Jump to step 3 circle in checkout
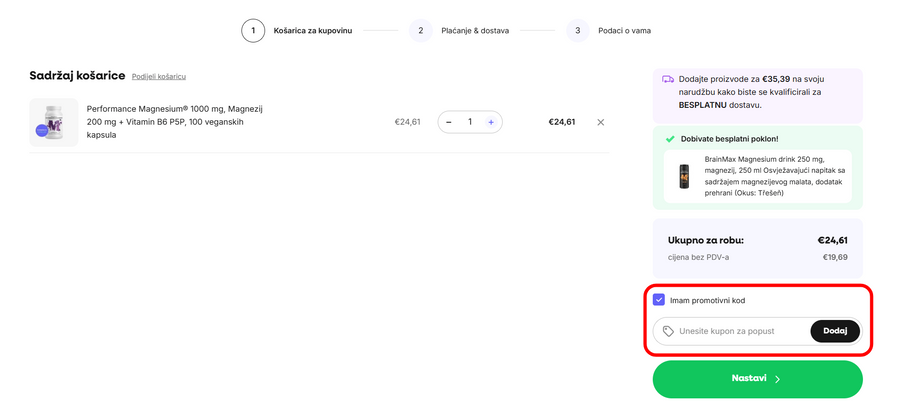Screen dimensions: 900x410 tap(577, 31)
